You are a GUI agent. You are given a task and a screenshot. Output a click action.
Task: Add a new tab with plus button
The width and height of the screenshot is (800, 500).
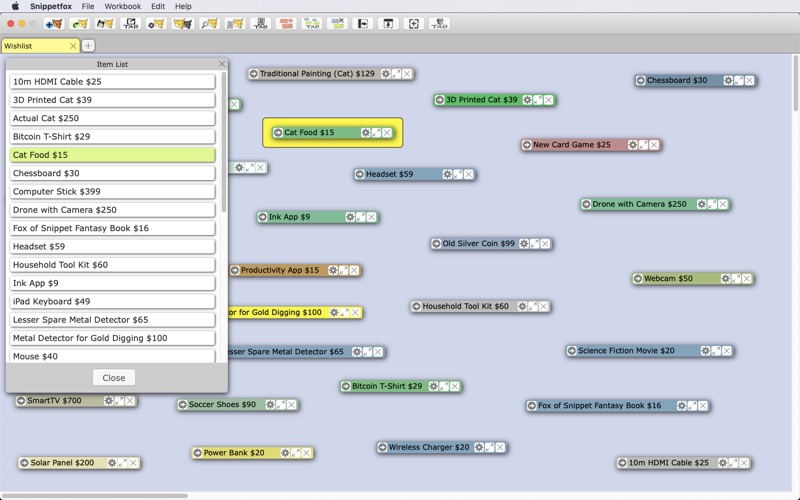tap(88, 46)
